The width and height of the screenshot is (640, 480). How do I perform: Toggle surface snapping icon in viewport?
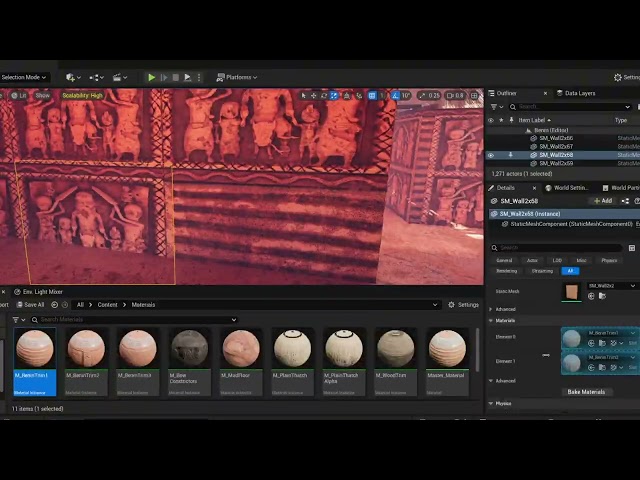pos(359,96)
